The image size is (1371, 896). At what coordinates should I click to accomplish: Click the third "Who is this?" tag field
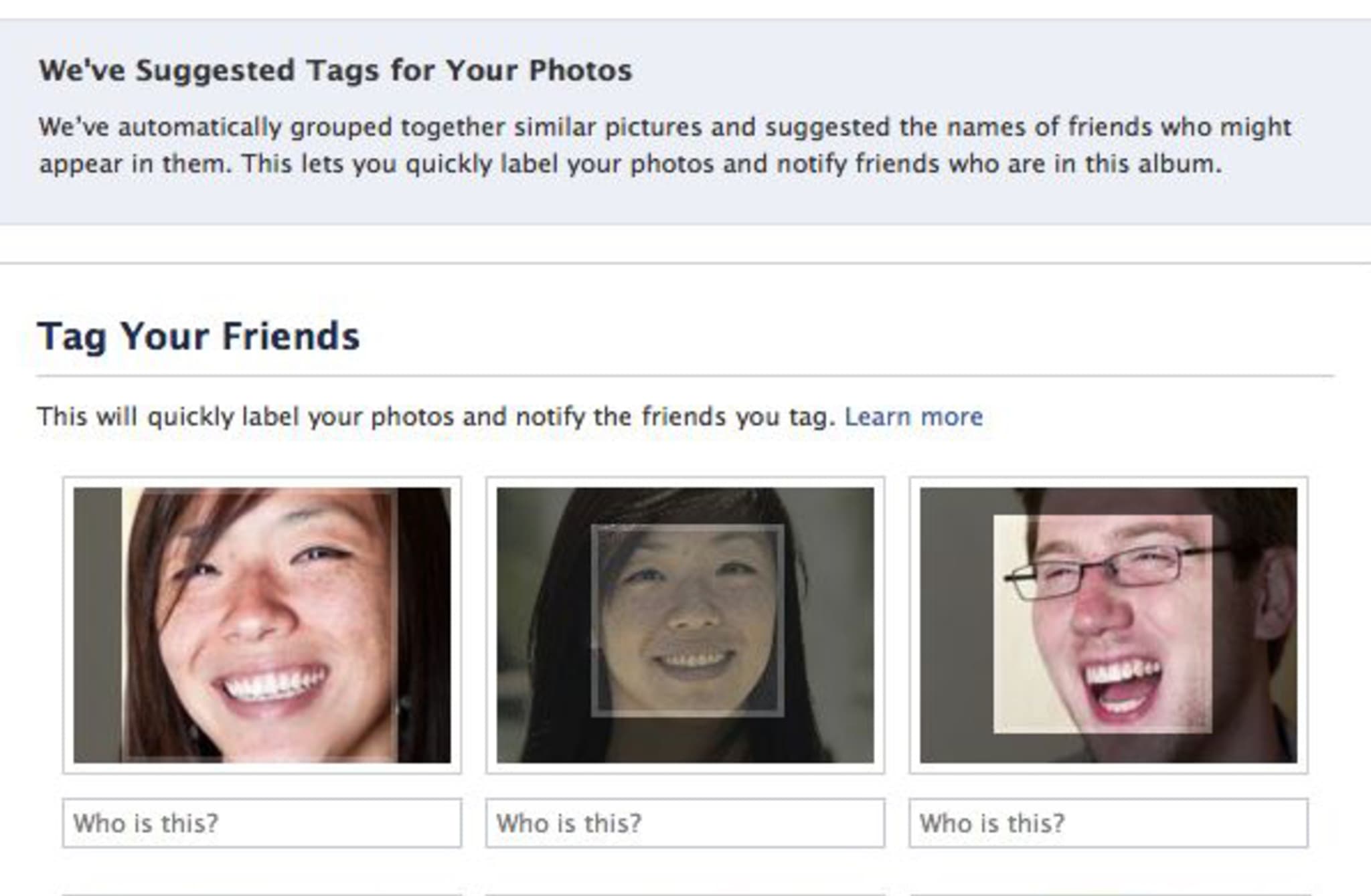pyautogui.click(x=1108, y=823)
